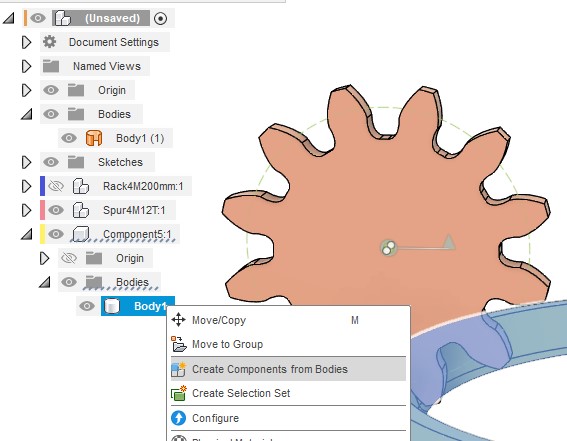Click the Create Selection Set icon

pos(179,393)
